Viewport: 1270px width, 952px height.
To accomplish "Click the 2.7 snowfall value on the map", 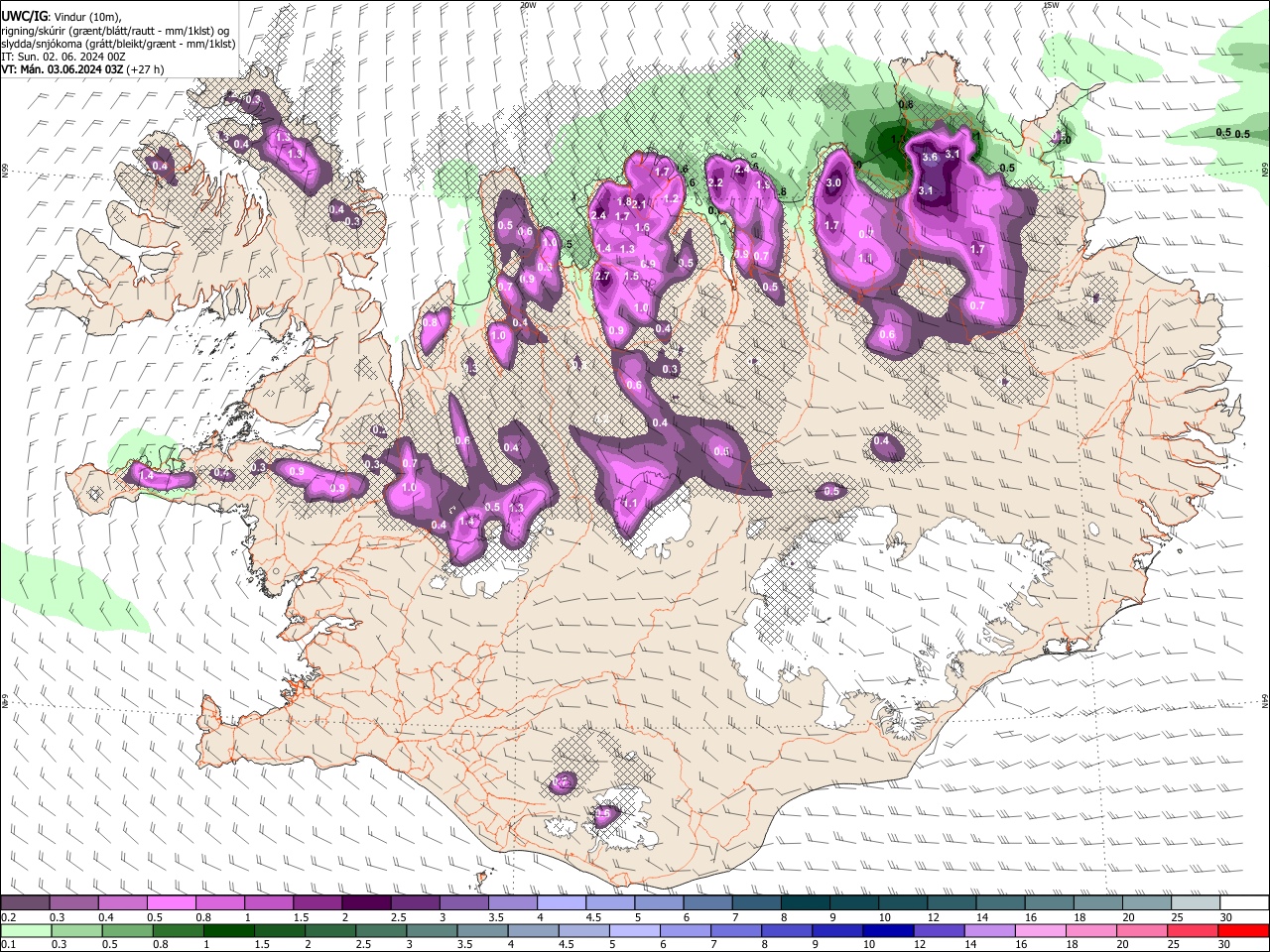I will [601, 277].
